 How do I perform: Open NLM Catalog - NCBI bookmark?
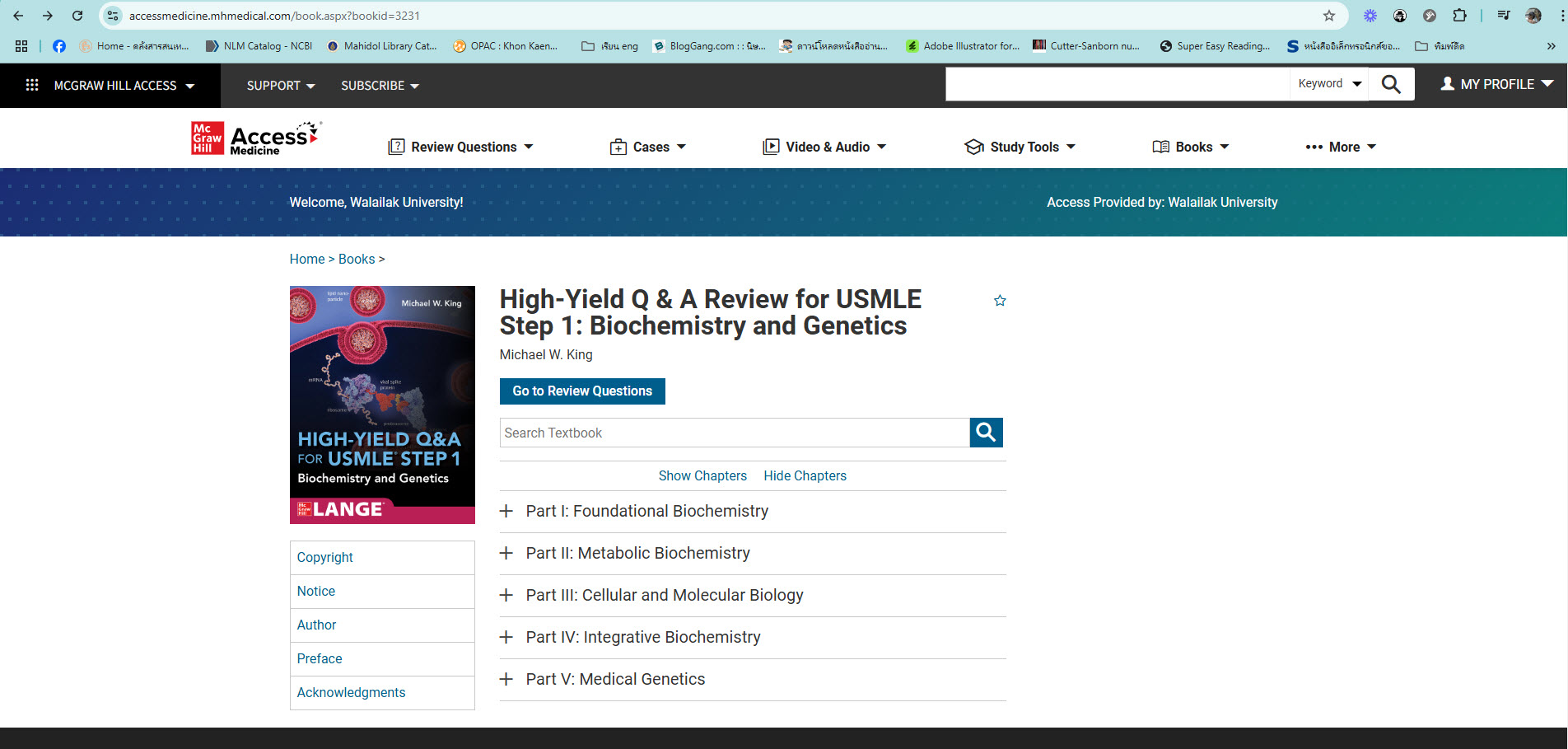click(x=259, y=46)
